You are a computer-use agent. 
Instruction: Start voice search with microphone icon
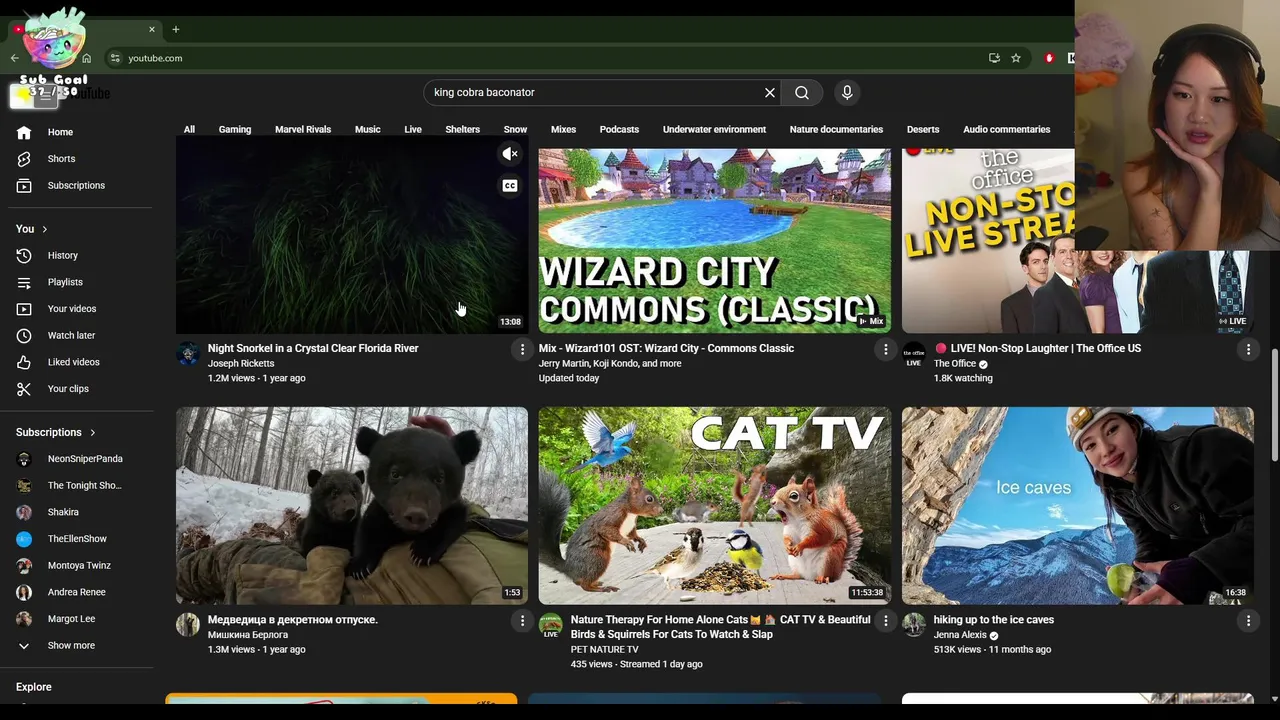(847, 92)
